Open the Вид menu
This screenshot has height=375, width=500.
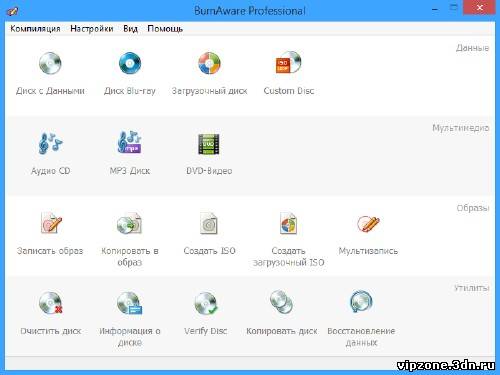click(131, 29)
